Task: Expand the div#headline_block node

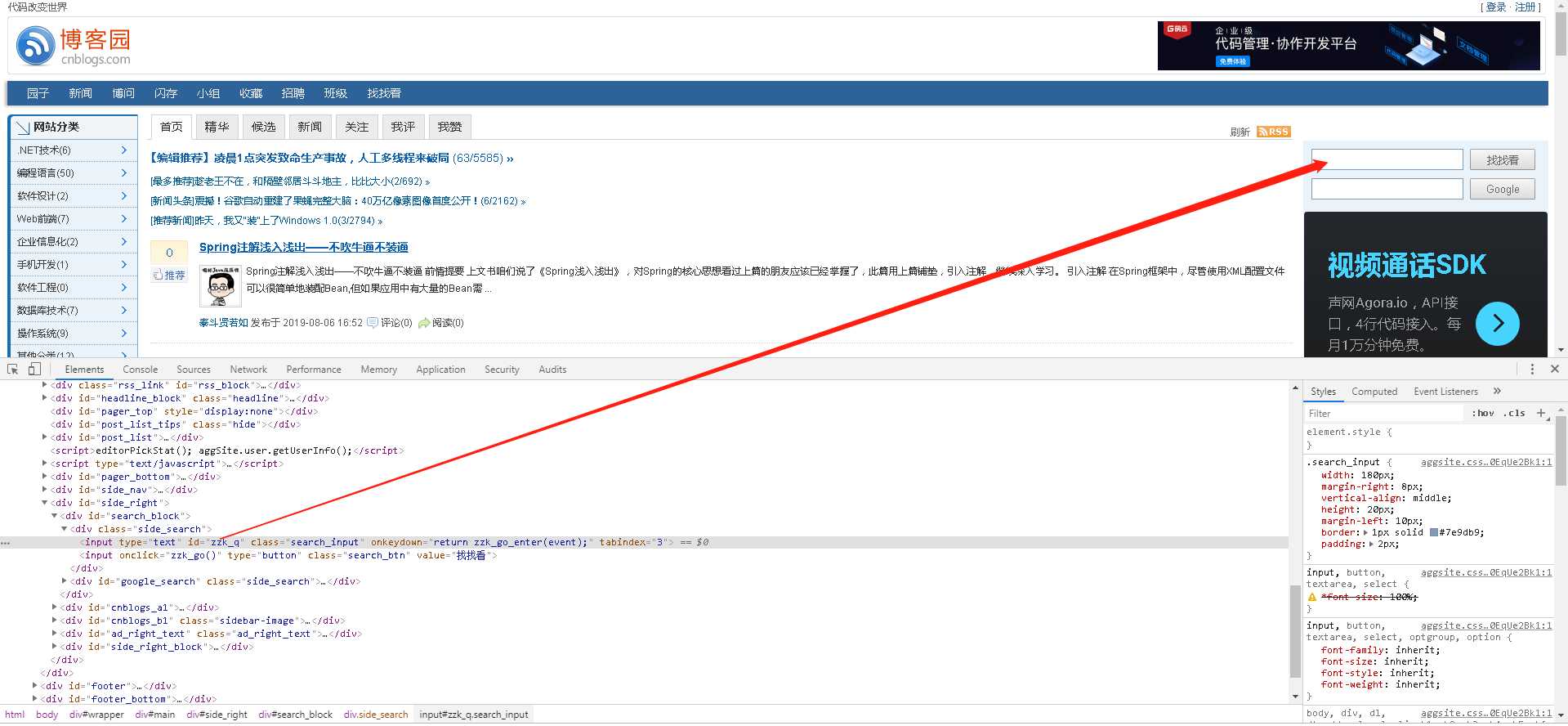Action: point(45,398)
